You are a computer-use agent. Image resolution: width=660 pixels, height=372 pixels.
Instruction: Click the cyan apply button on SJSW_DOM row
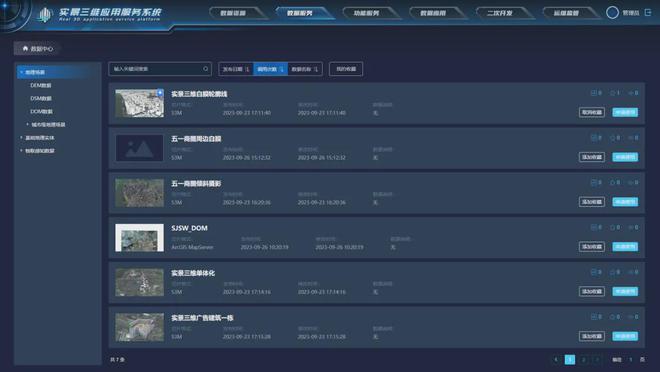coord(625,247)
